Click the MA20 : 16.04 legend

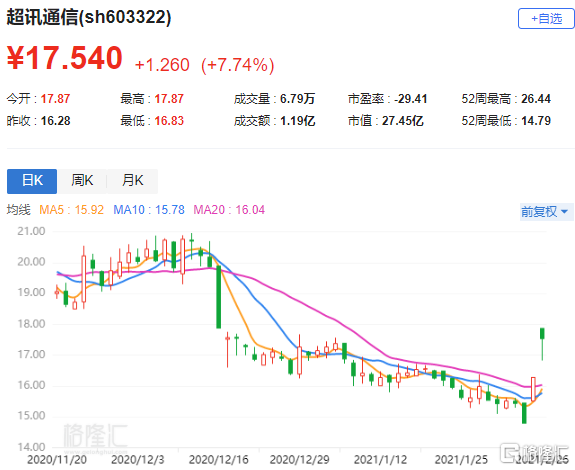click(x=229, y=210)
